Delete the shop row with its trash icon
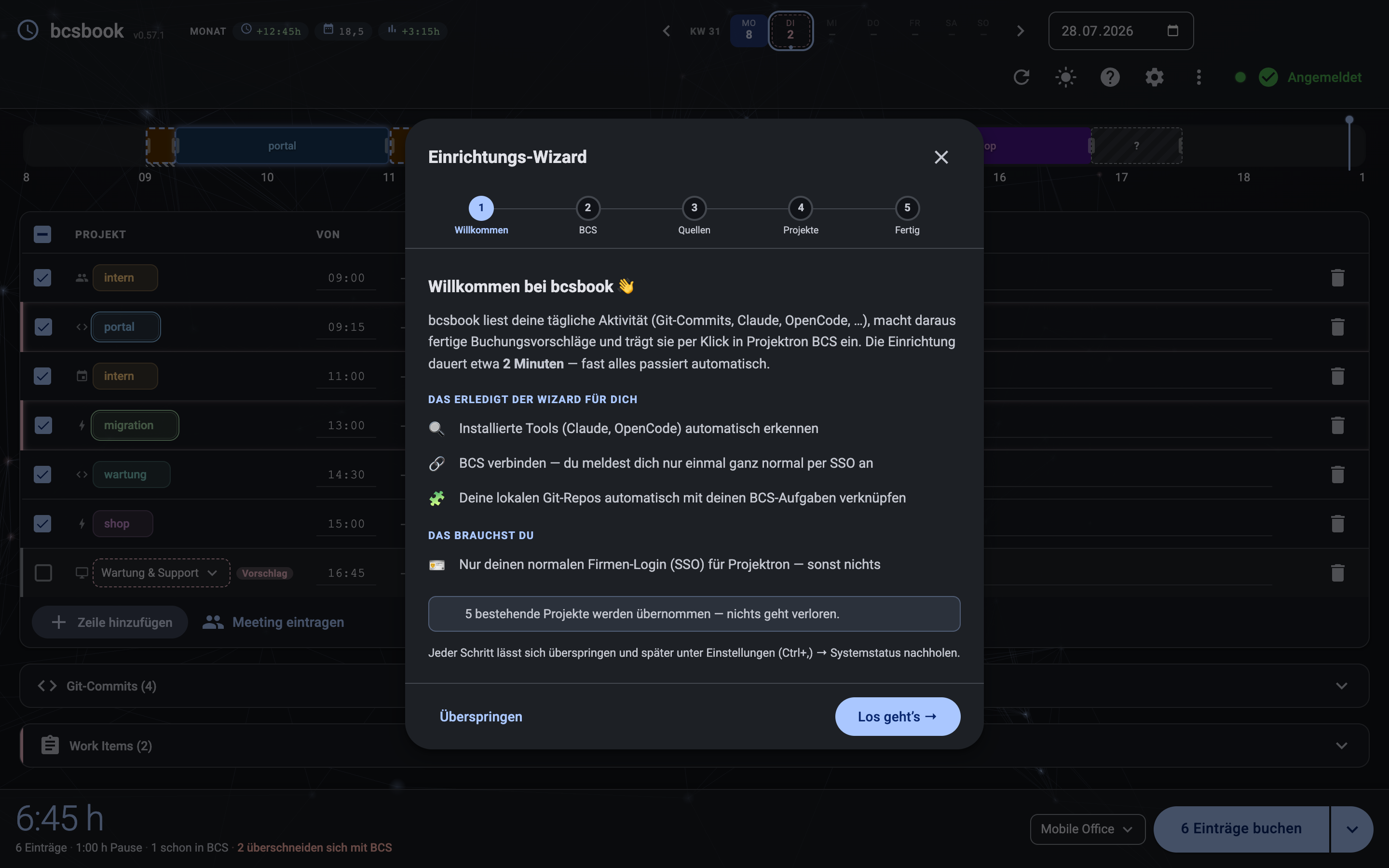The image size is (1389, 868). click(1337, 524)
